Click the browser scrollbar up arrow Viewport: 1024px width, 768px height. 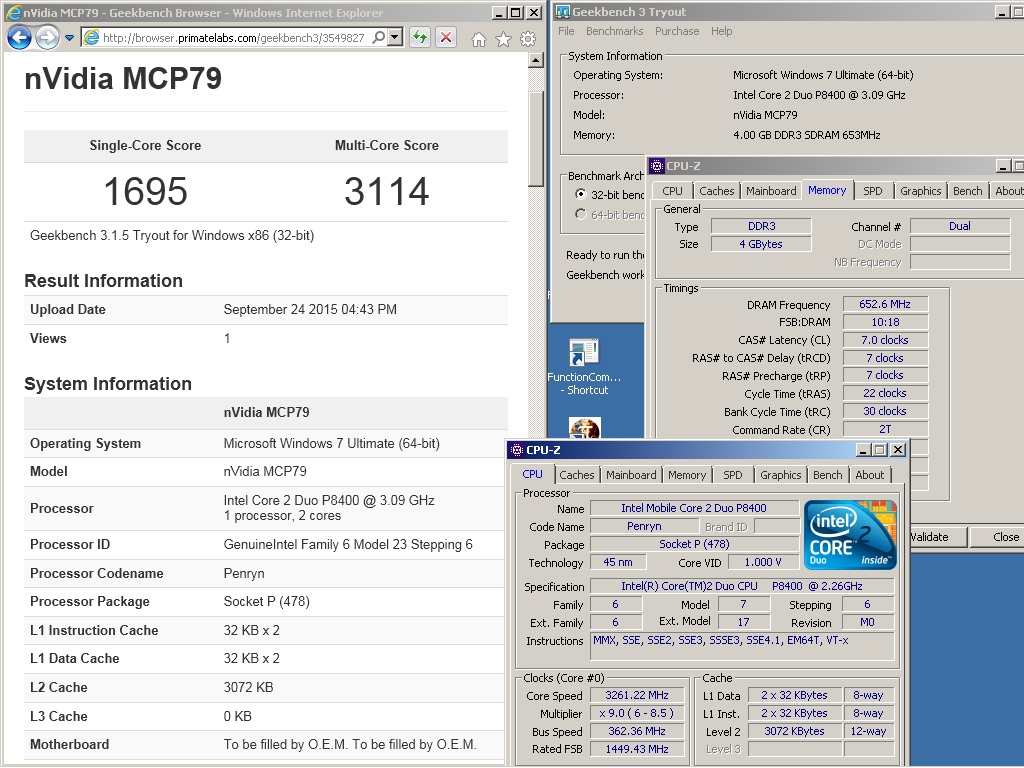(x=536, y=60)
